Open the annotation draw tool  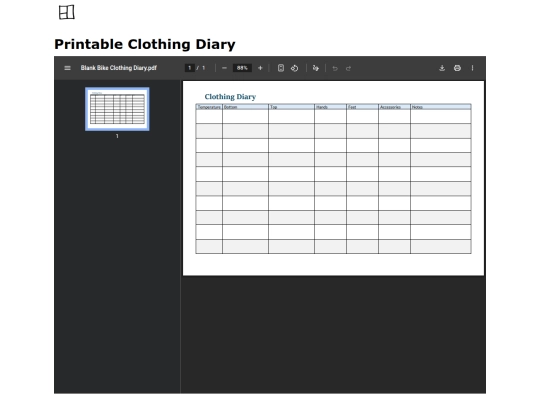(315, 68)
